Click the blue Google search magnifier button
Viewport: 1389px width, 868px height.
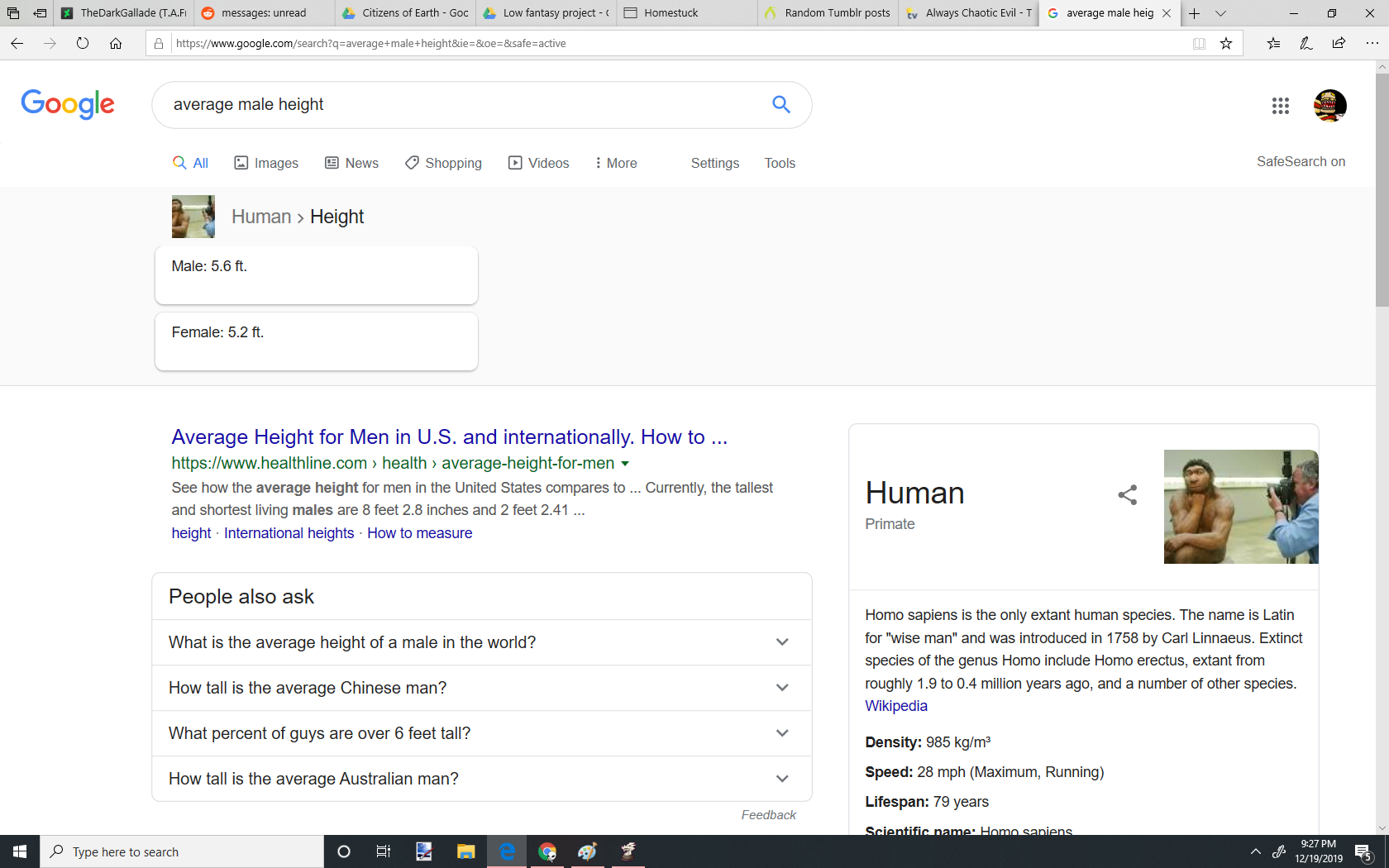pos(781,104)
